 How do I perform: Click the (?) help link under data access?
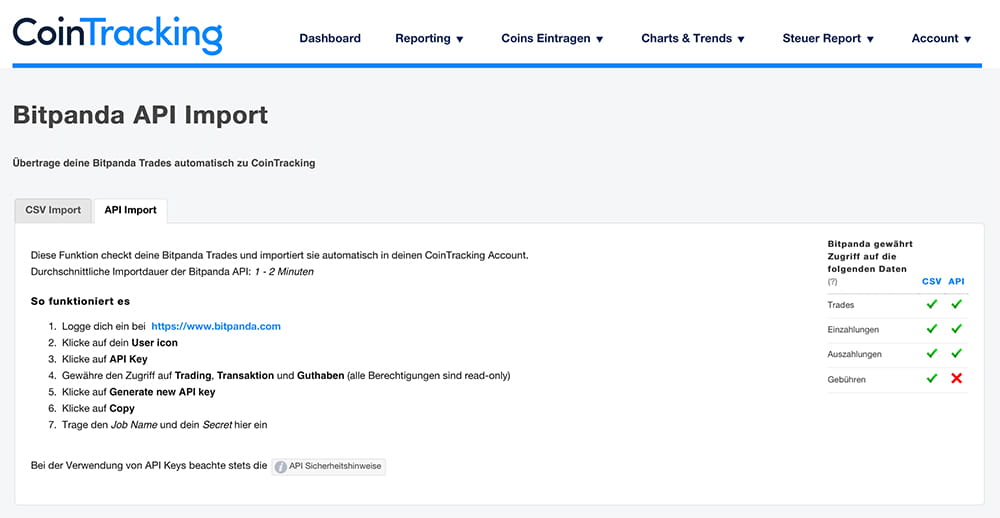(x=832, y=281)
